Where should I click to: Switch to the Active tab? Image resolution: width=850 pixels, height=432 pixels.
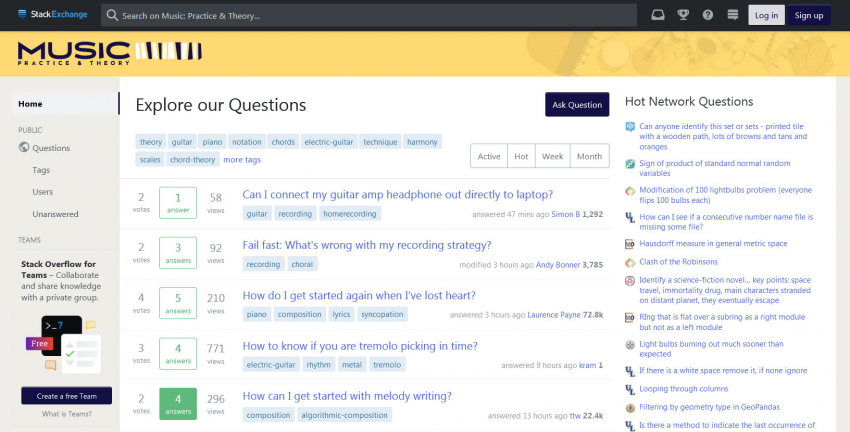click(x=489, y=156)
